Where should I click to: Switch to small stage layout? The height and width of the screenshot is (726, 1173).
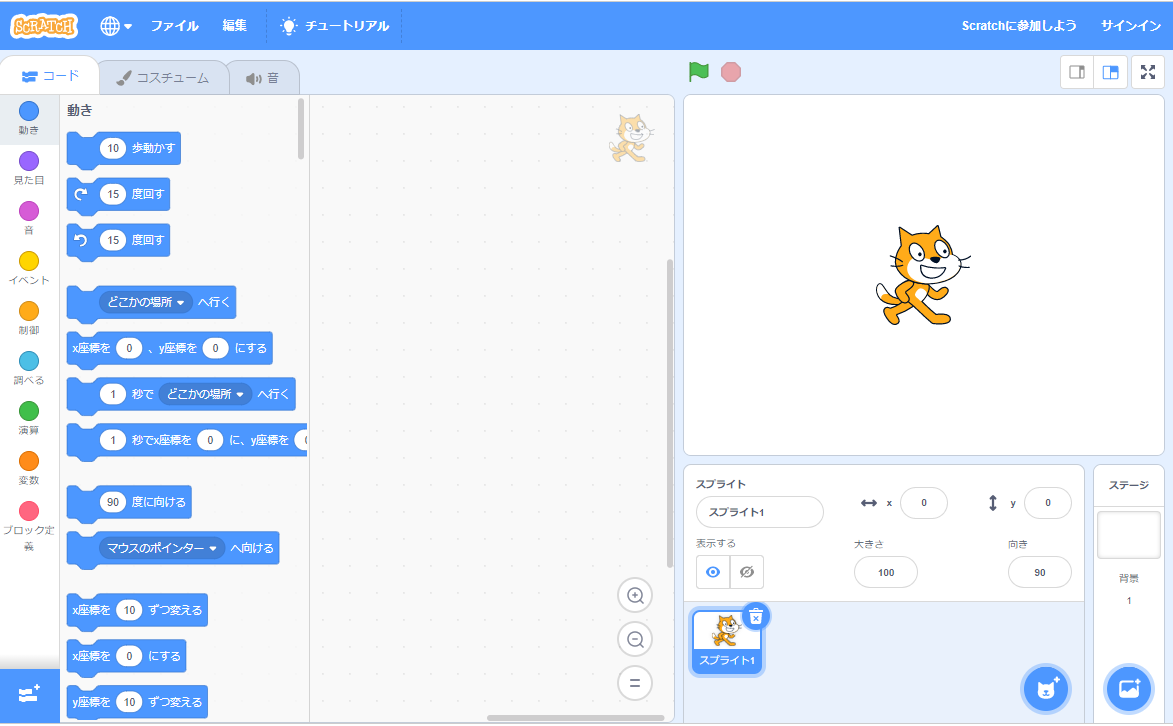1077,72
